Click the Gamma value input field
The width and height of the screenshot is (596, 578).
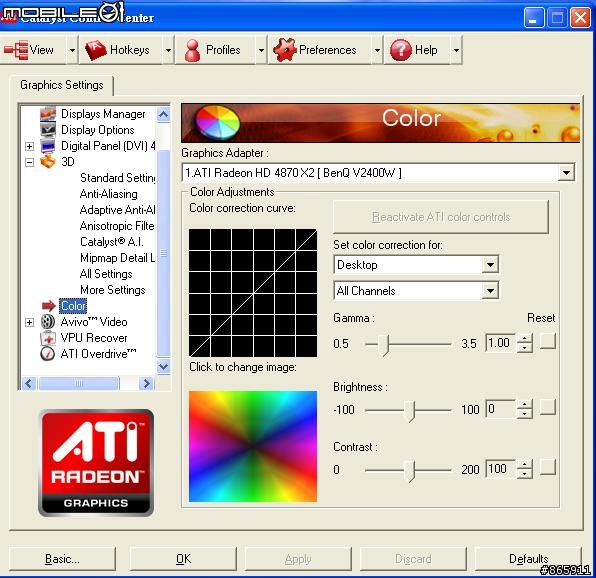pos(501,343)
